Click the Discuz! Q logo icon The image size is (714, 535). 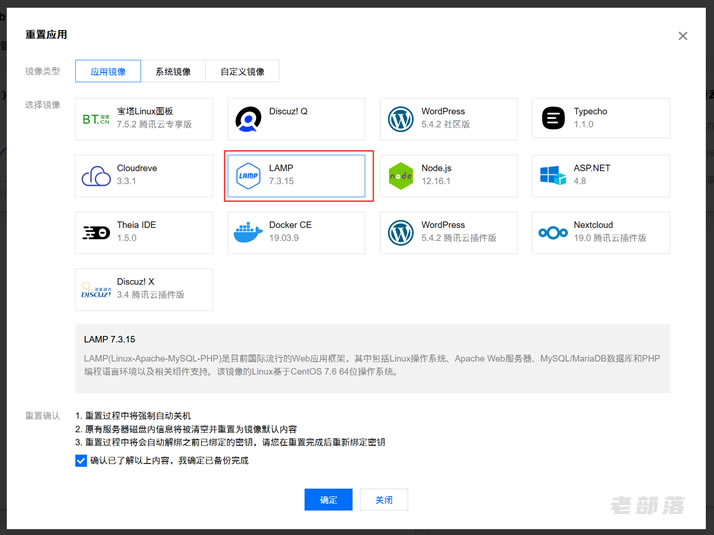[x=248, y=119]
